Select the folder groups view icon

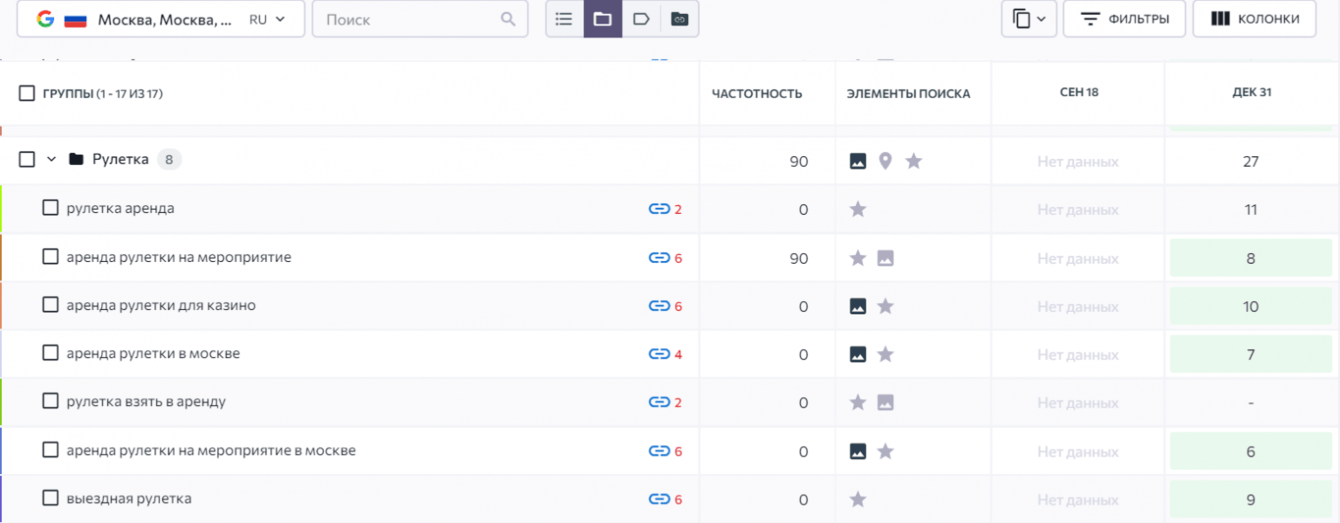[603, 19]
